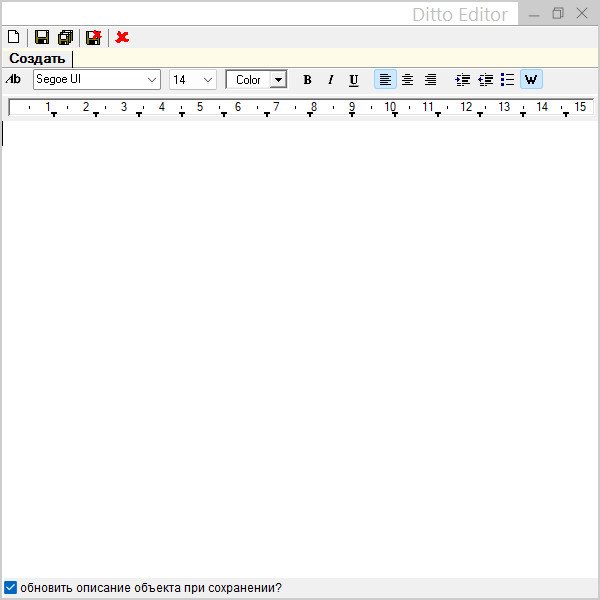Open the font size 14 dropdown
The height and width of the screenshot is (600, 600).
point(208,79)
